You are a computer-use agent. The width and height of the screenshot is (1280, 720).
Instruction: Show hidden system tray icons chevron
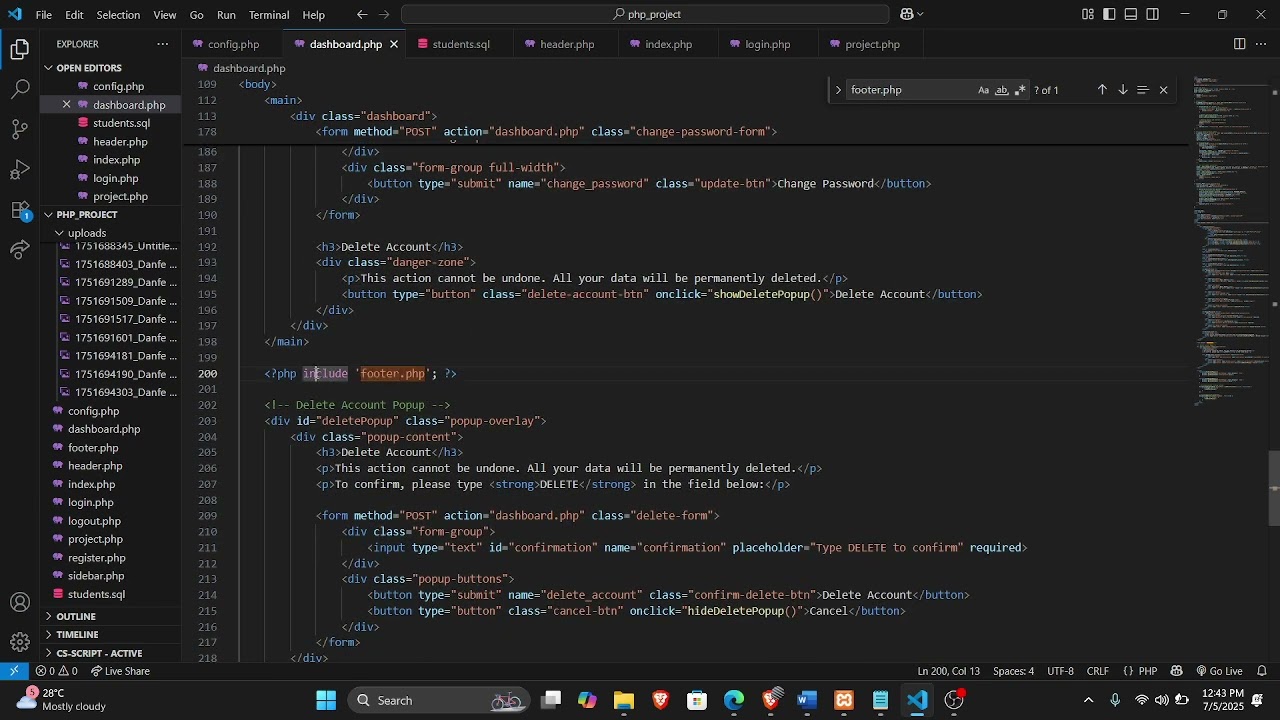pyautogui.click(x=1089, y=700)
